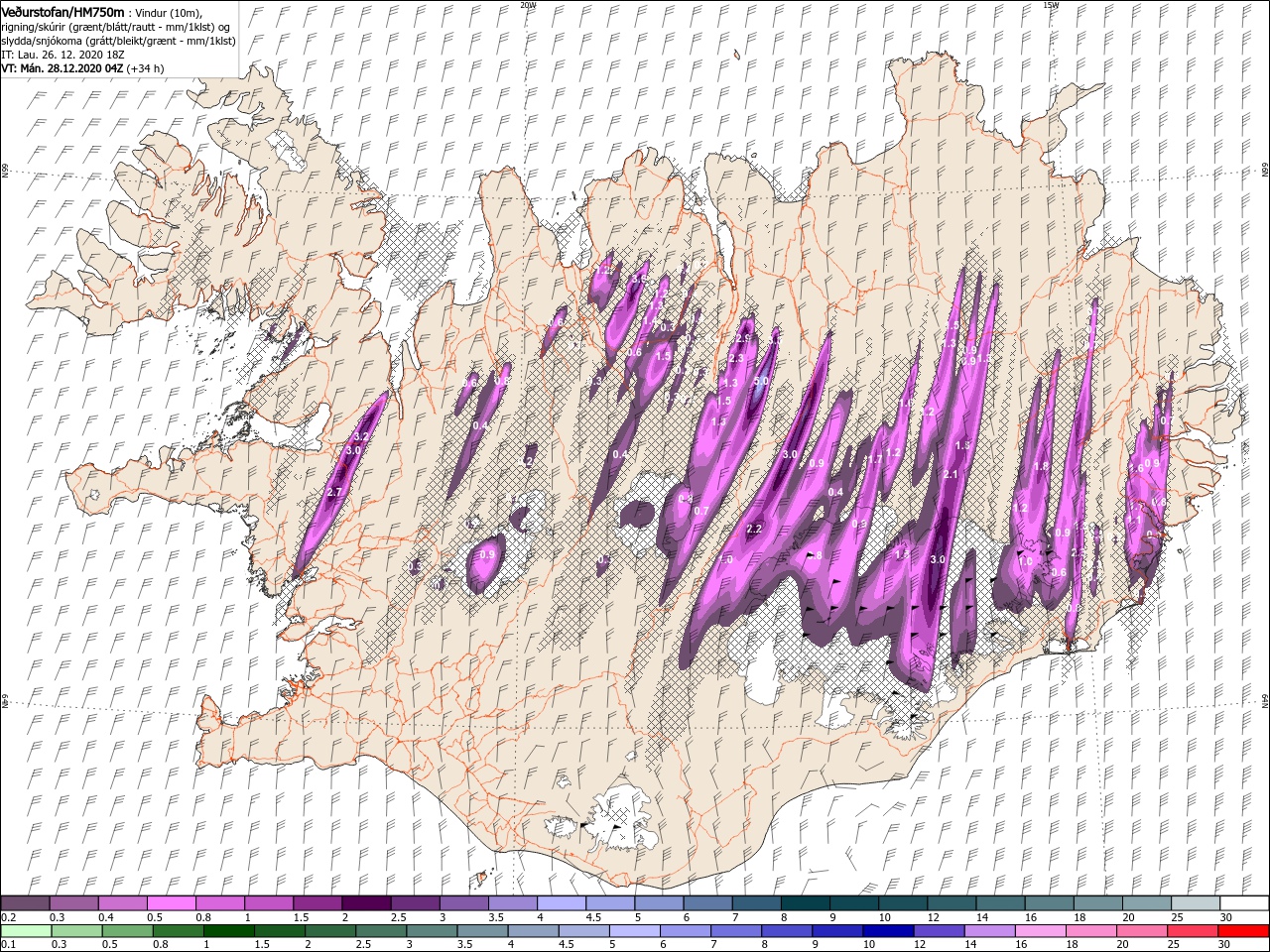Screen dimensions: 1270x952
Task: Pick lower scale dark green swatch after 1
Action: pyautogui.click(x=229, y=931)
